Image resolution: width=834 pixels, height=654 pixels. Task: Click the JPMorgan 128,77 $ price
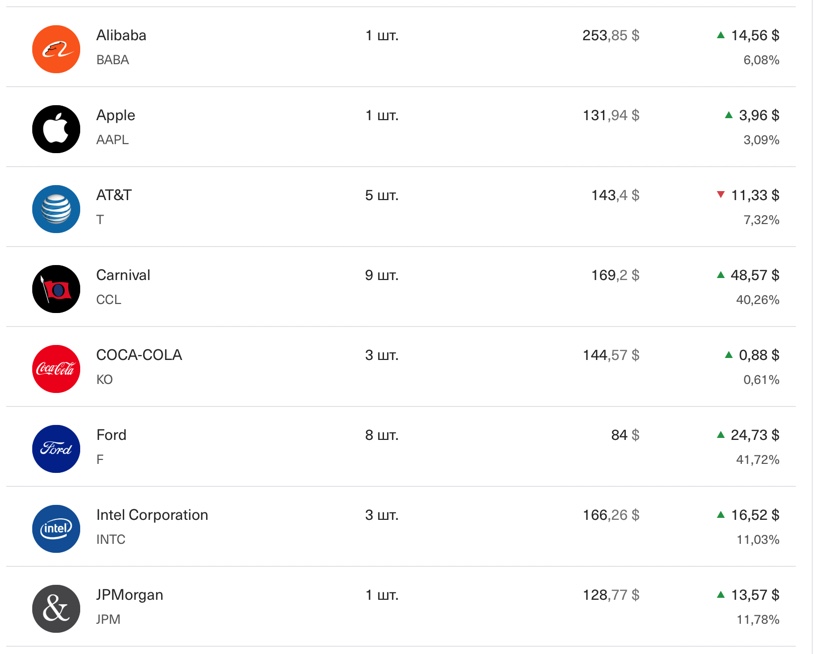click(x=611, y=594)
